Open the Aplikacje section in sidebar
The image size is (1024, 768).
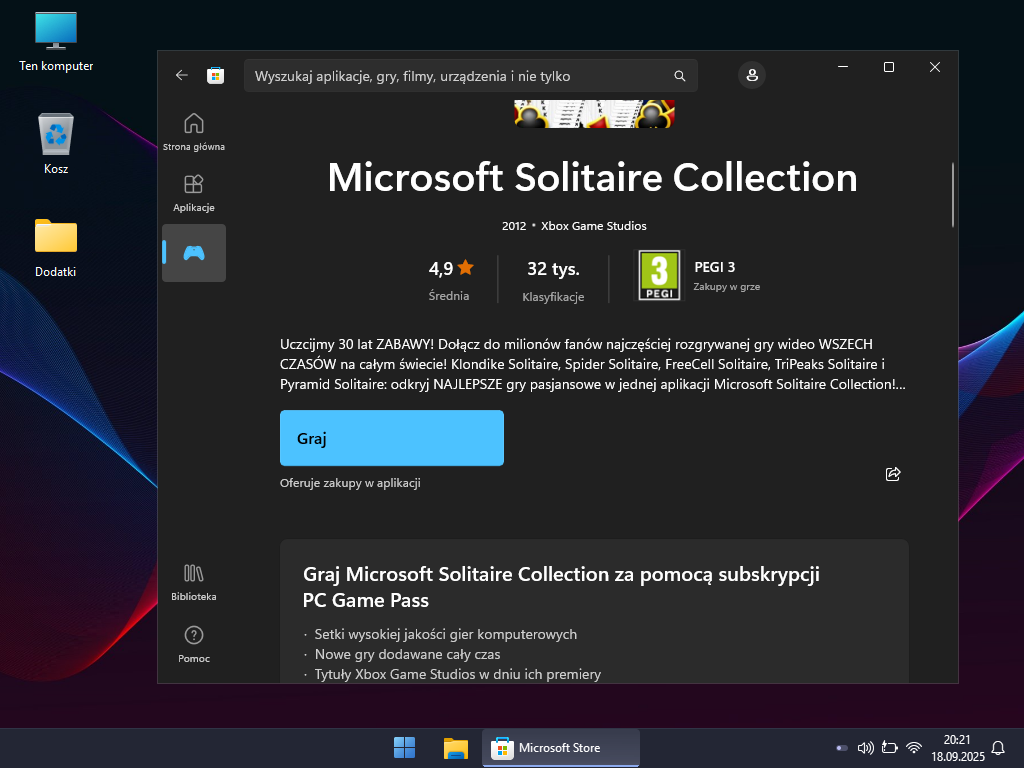pos(194,192)
